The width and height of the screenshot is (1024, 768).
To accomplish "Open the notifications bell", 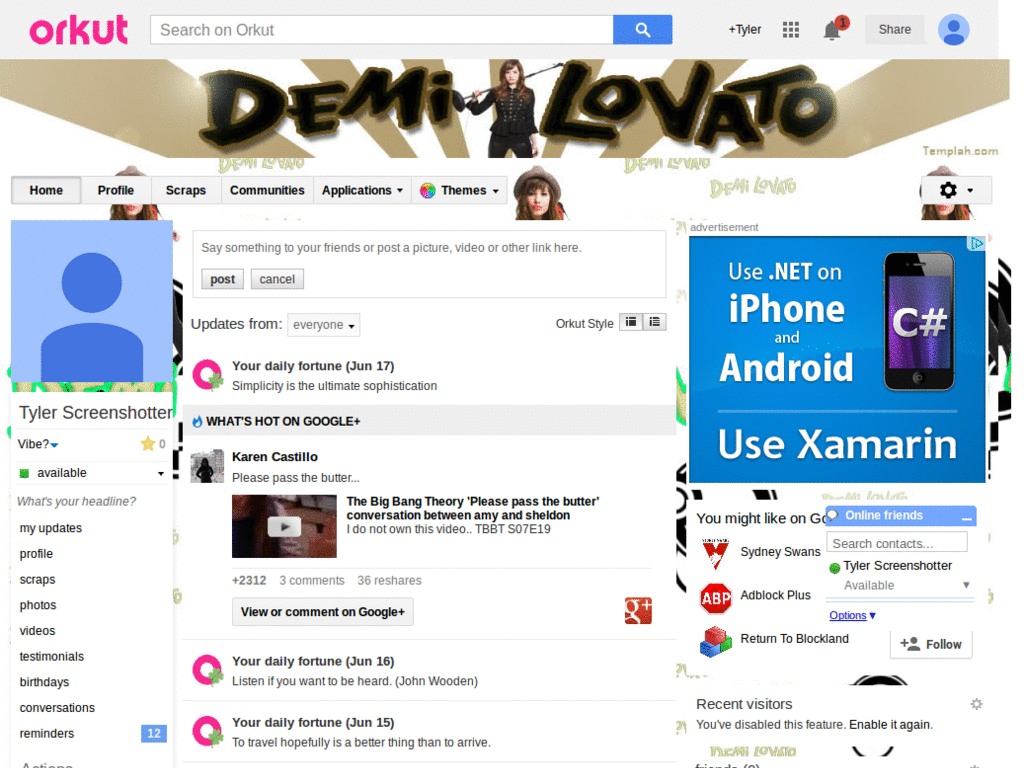I will (831, 30).
